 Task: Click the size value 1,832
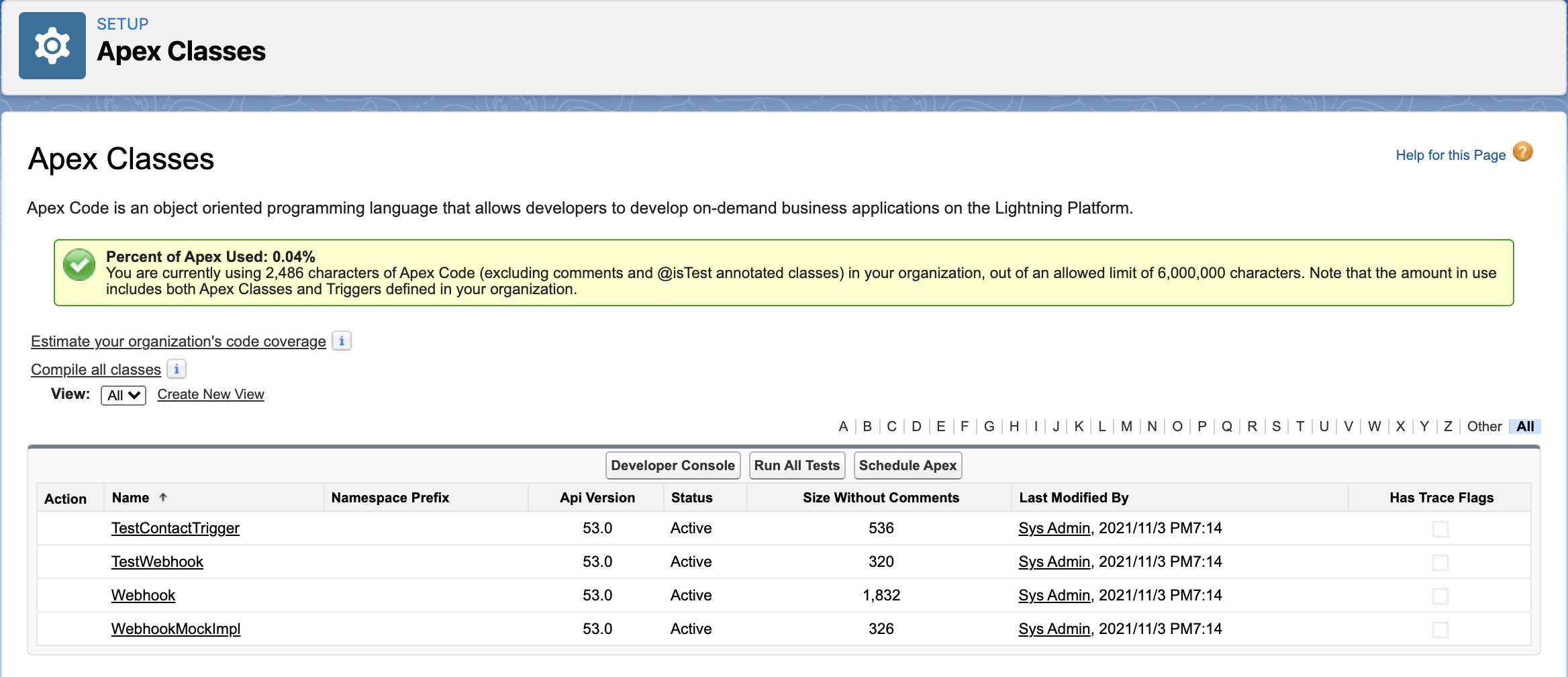pos(881,595)
